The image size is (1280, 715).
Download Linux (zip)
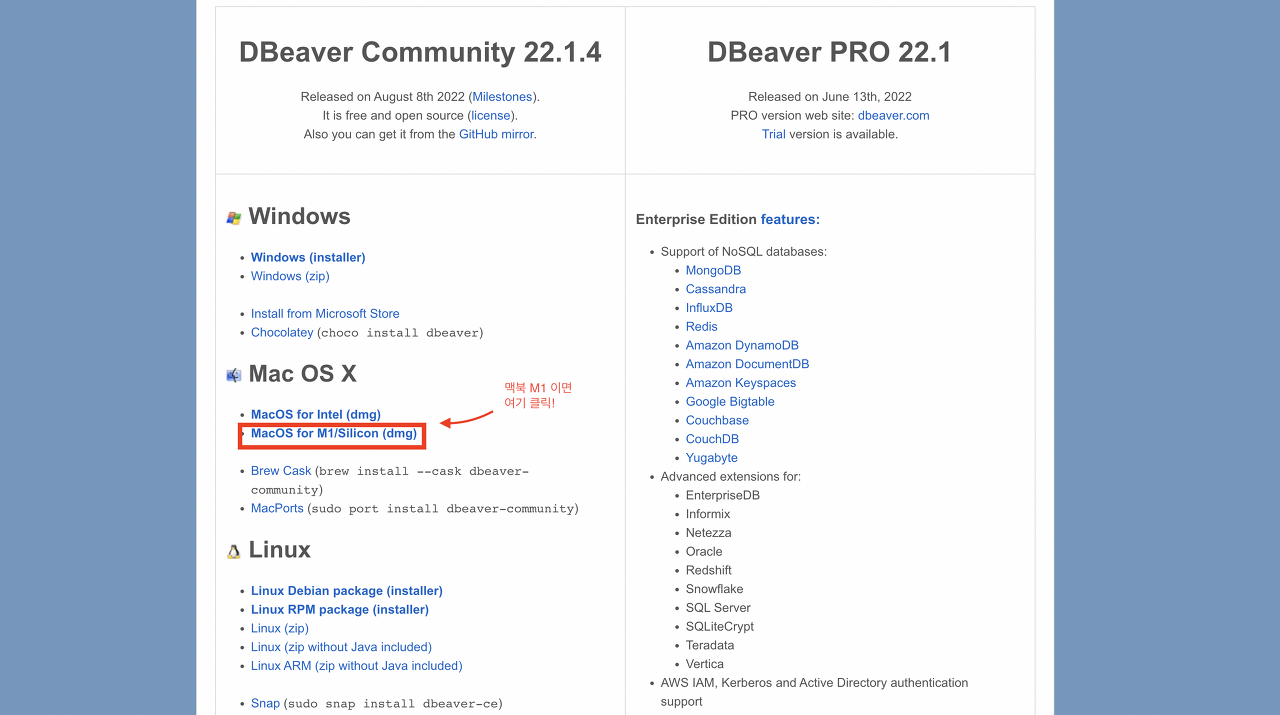point(280,629)
